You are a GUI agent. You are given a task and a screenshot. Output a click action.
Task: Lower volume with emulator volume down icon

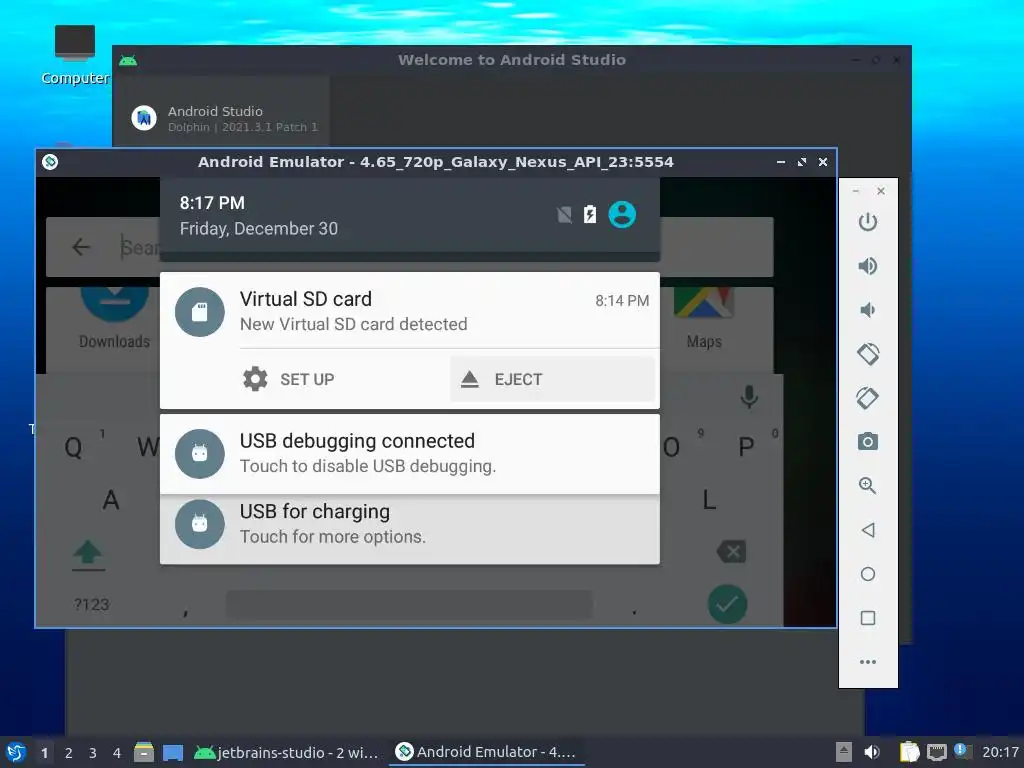point(867,310)
